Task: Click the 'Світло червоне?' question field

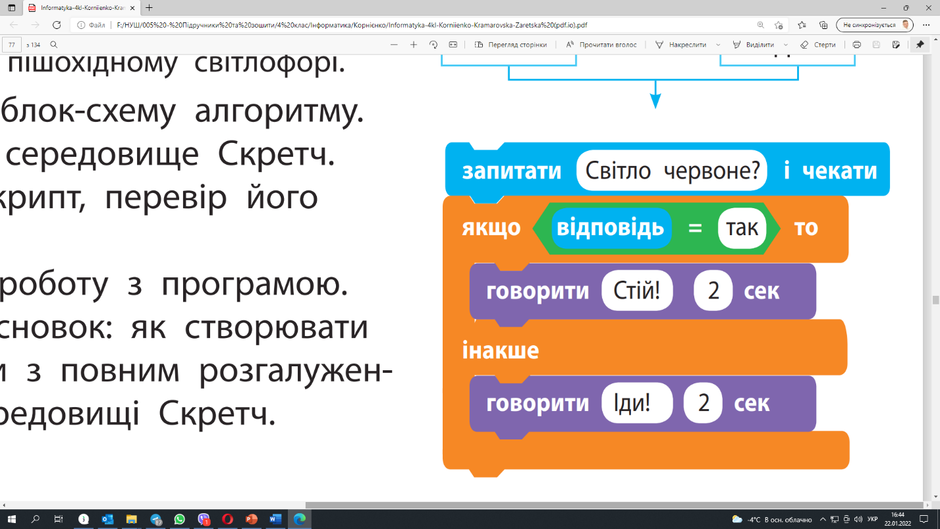Action: click(672, 171)
